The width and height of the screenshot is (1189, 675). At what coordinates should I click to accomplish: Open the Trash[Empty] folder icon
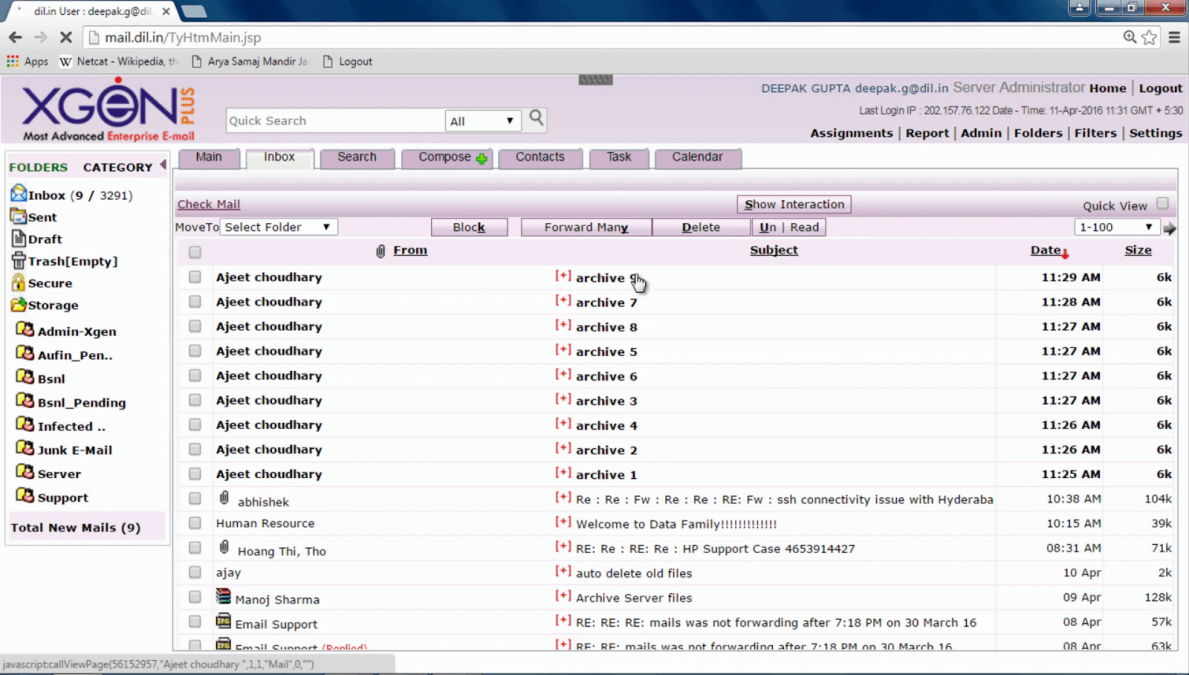pos(18,261)
